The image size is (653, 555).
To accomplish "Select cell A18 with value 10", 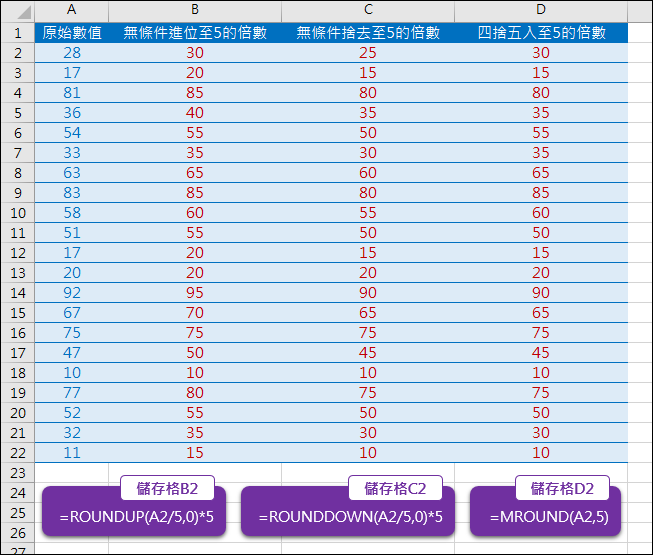I will click(x=72, y=373).
